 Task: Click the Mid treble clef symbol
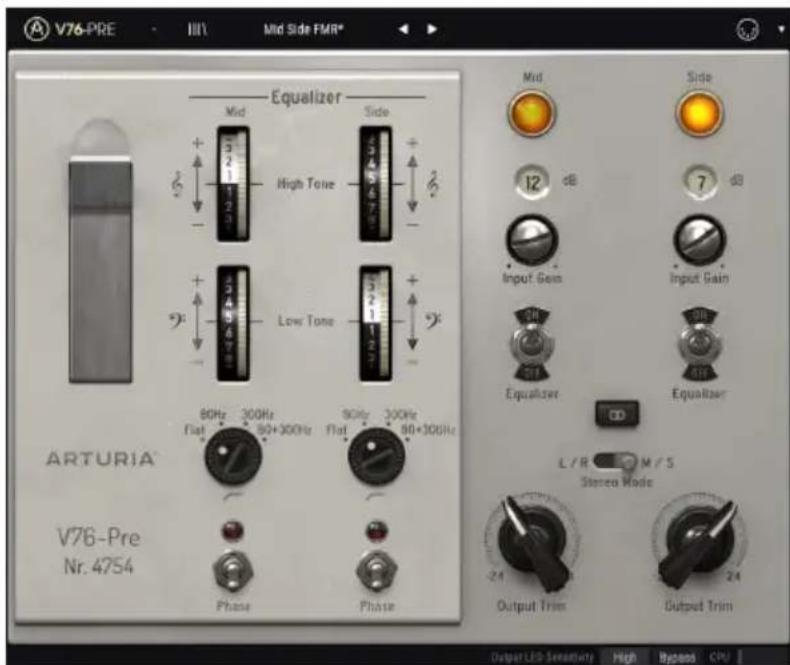(x=177, y=184)
